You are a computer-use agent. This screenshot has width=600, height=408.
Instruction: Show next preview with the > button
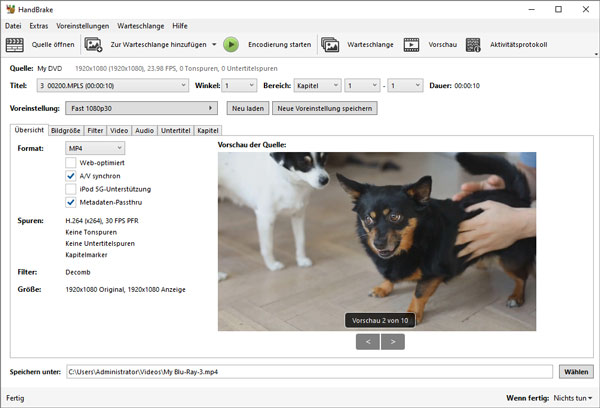(x=393, y=341)
